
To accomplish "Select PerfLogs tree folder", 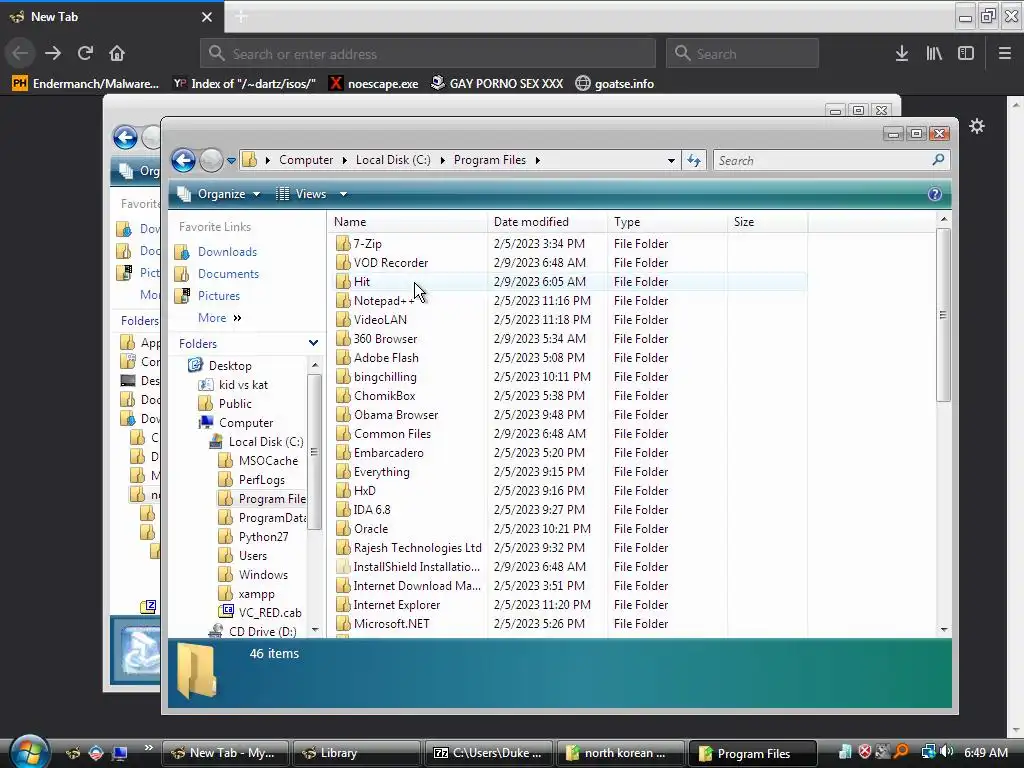I will 261,479.
